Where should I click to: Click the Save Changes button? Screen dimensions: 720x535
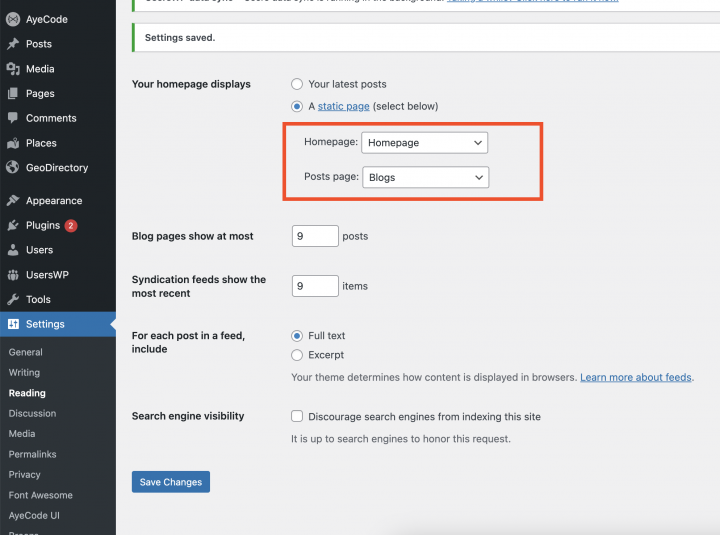[171, 482]
